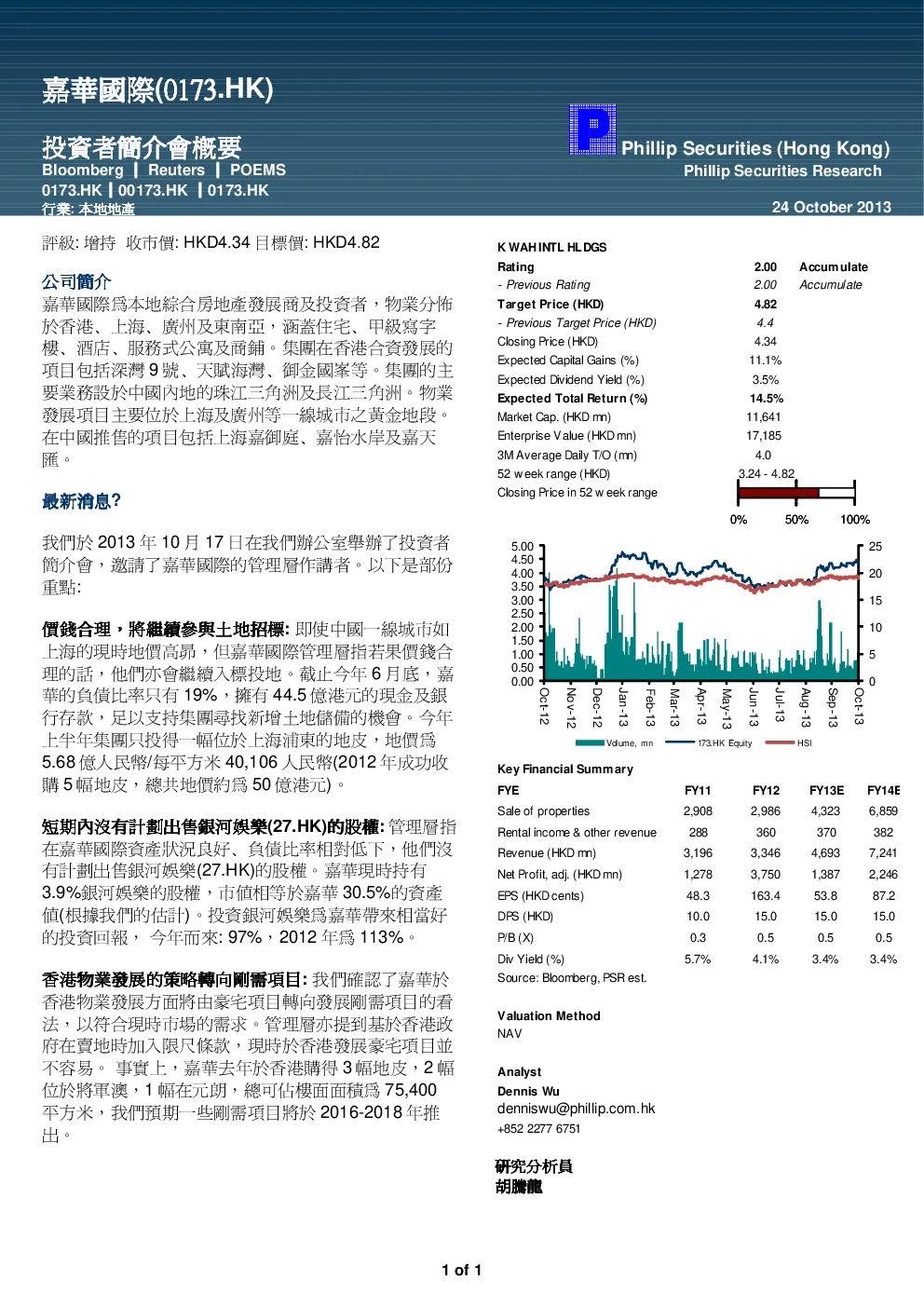924x1307 pixels.
Task: Click the word Reuters in the header
Action: pos(176,170)
